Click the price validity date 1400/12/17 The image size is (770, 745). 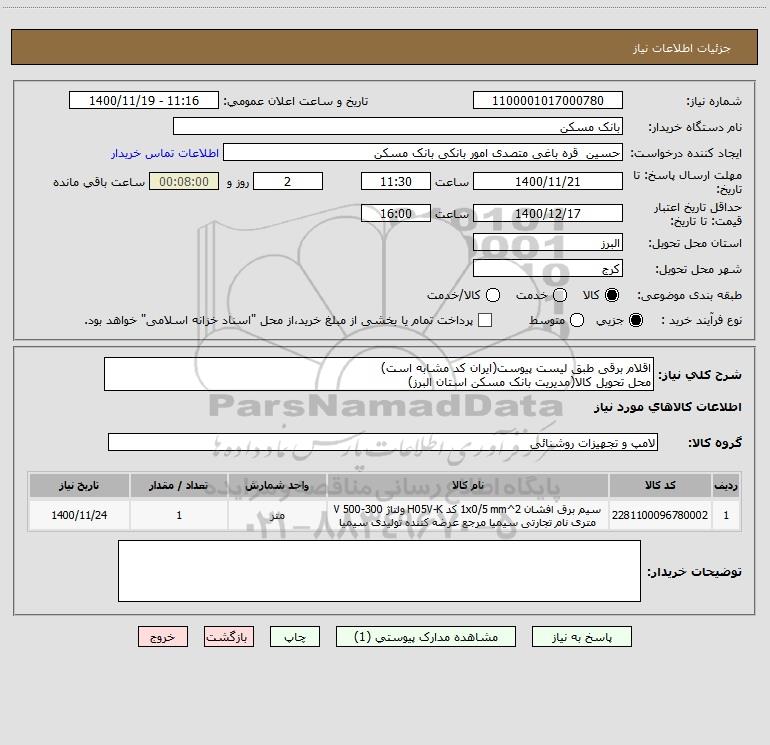(x=548, y=213)
